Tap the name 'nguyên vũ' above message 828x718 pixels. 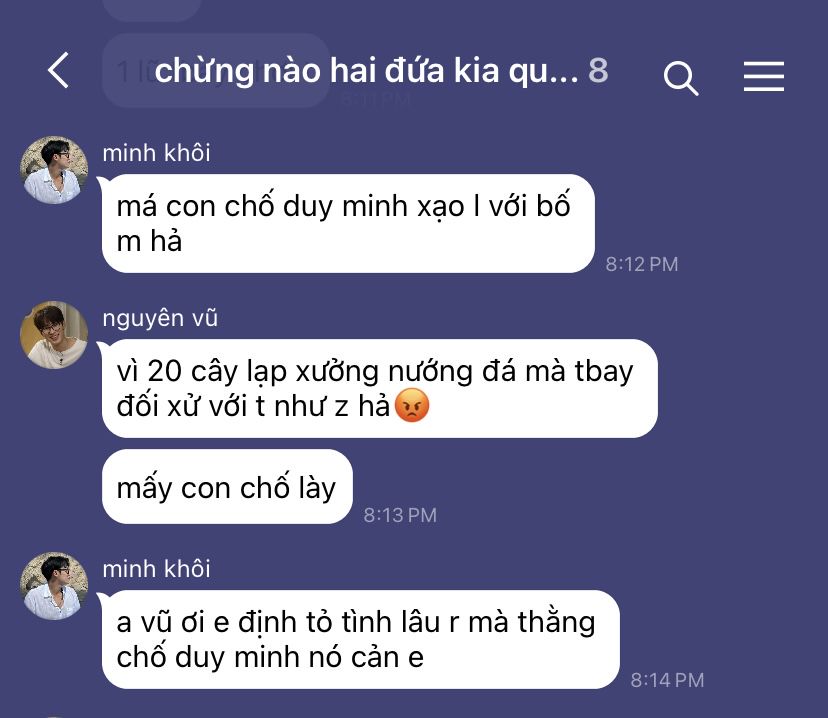160,318
